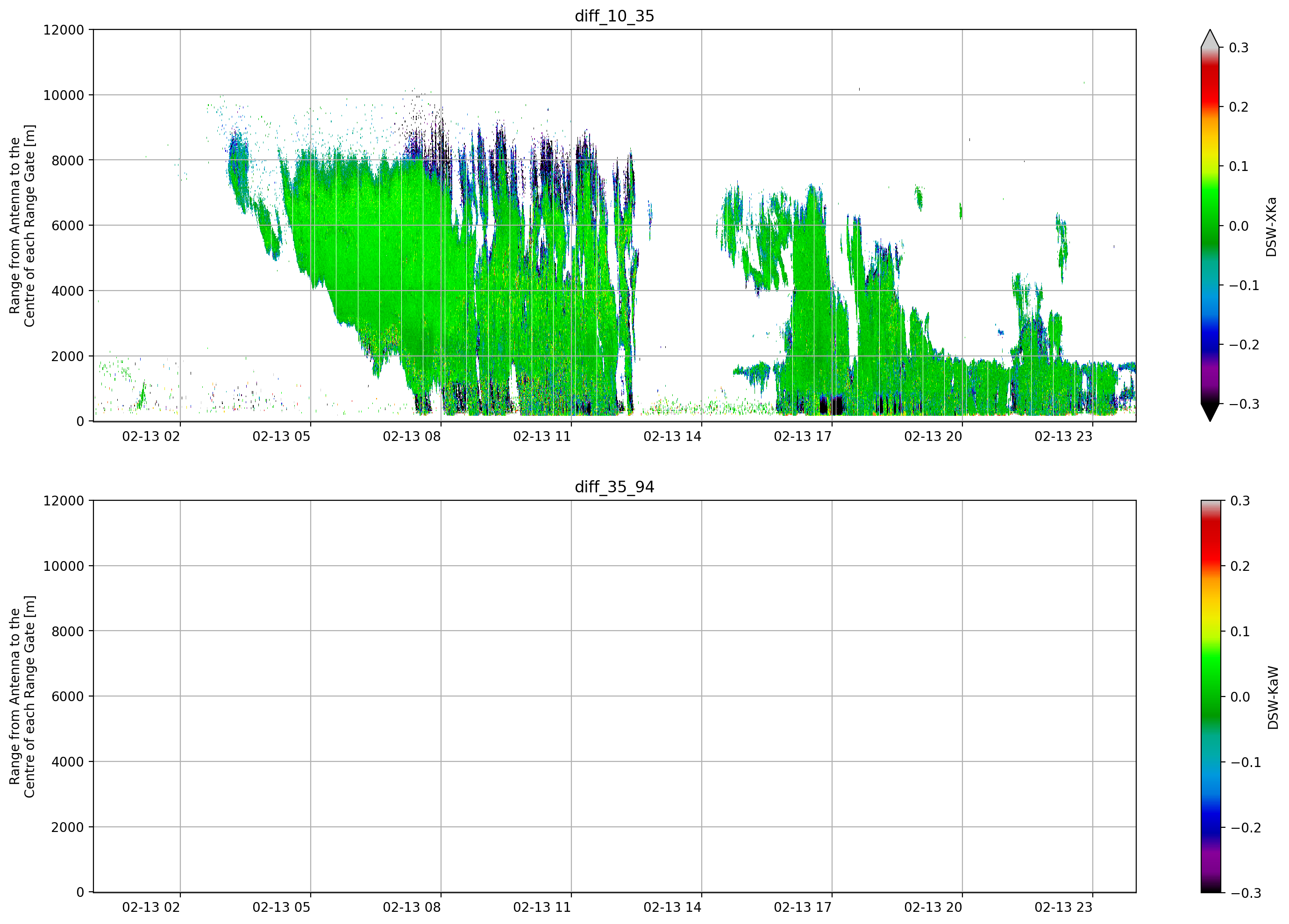Click the 02-13 23 x-tick on bottom plot
This screenshot has width=1289, height=924.
coord(1063,908)
